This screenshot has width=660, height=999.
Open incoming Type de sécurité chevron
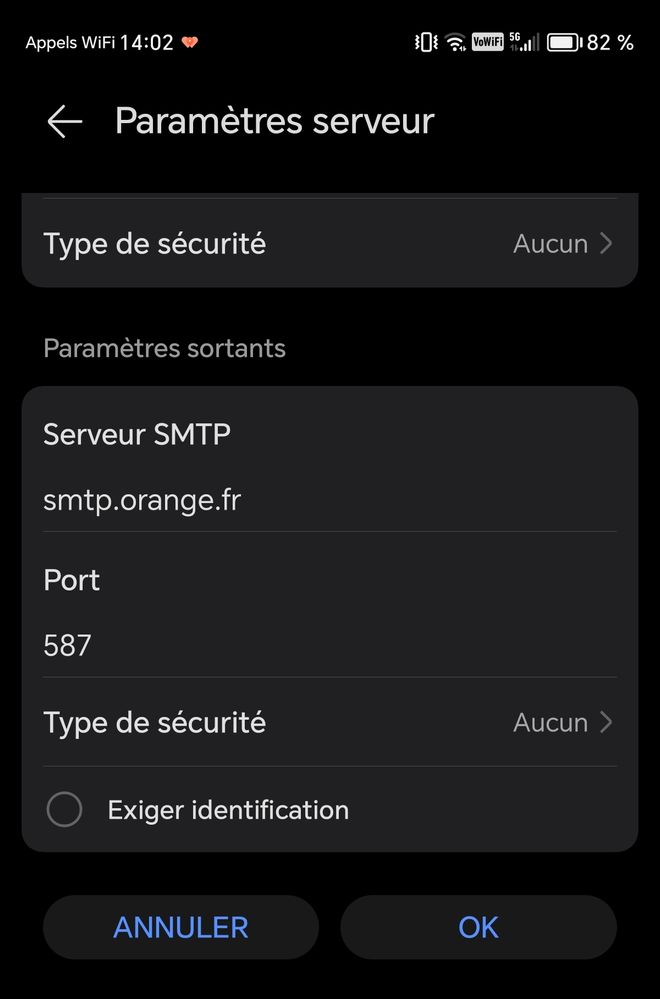pyautogui.click(x=606, y=243)
